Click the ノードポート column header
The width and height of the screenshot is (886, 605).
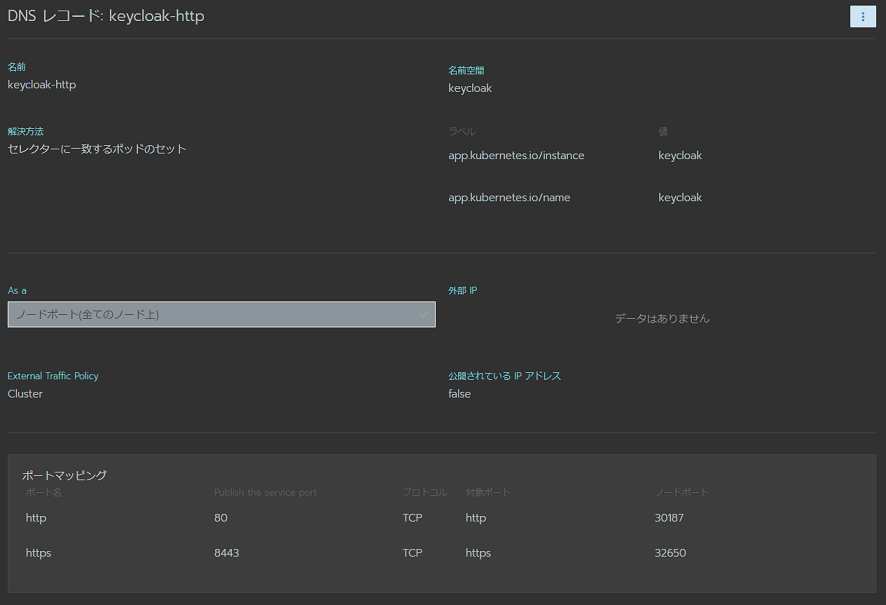click(681, 493)
